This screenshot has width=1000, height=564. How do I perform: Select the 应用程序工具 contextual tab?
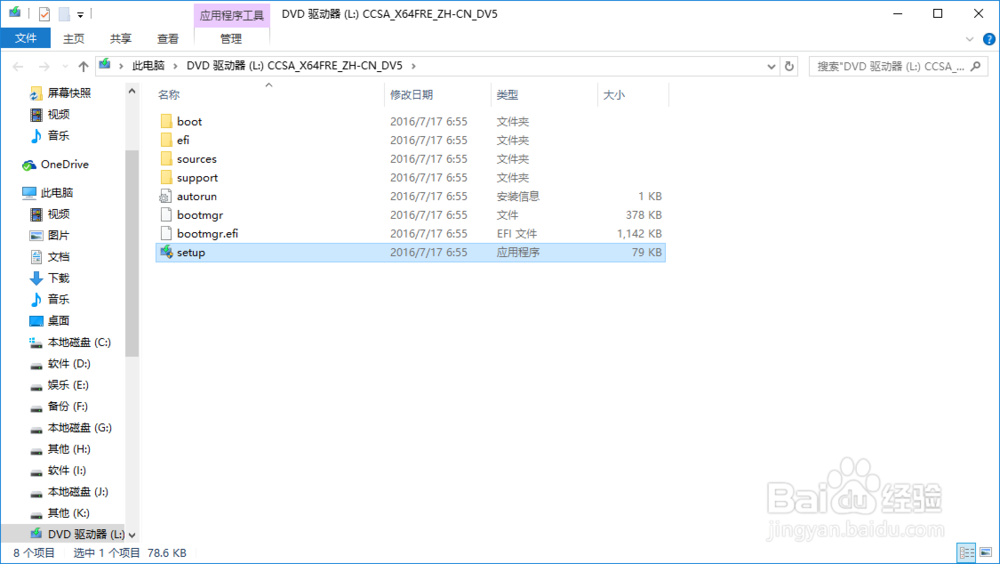(x=232, y=15)
